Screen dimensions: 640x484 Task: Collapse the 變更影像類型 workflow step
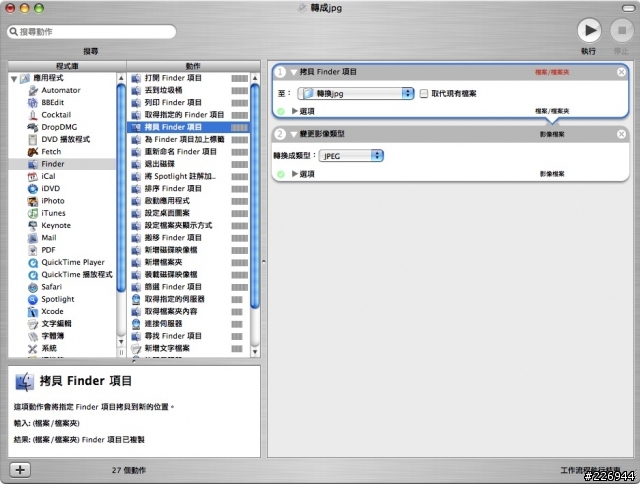click(293, 134)
